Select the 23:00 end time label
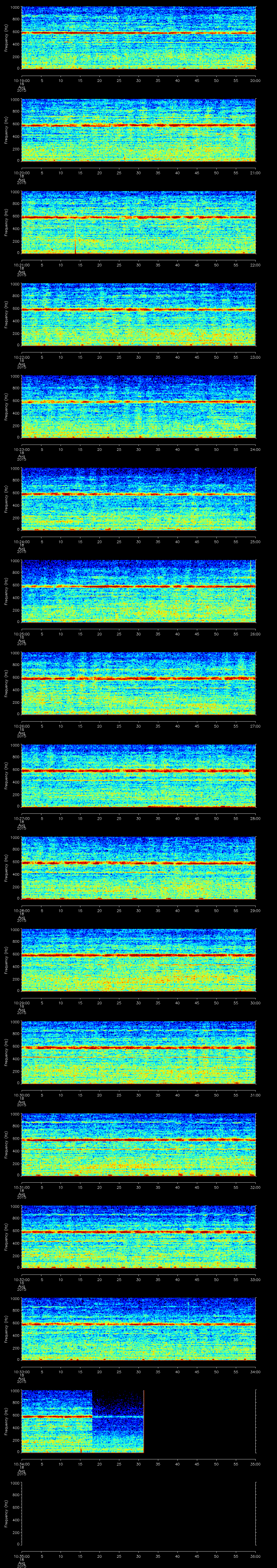This screenshot has height=1568, width=277. click(x=256, y=357)
